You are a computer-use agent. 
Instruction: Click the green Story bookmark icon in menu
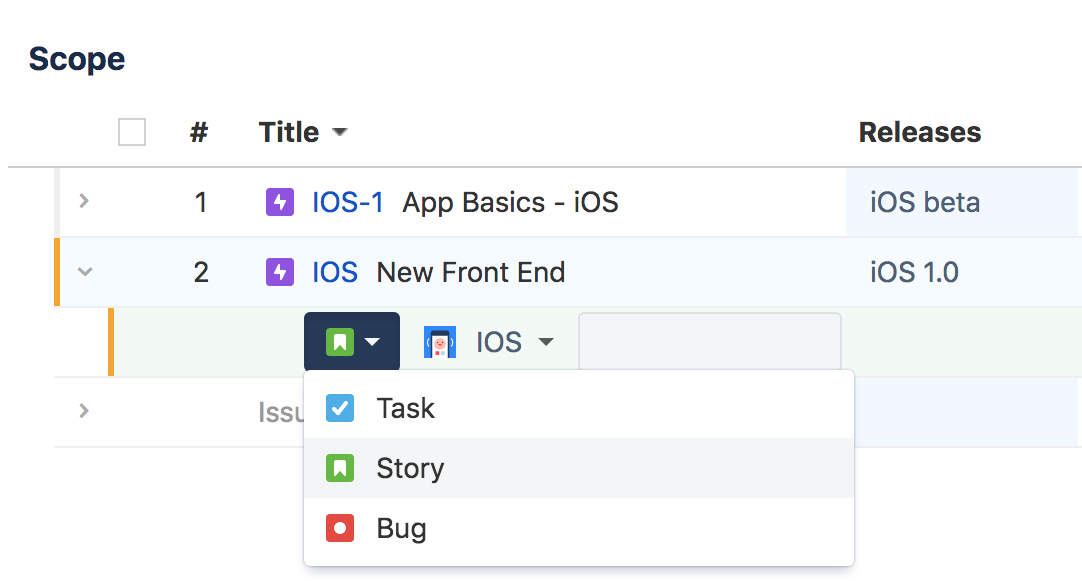coord(340,468)
